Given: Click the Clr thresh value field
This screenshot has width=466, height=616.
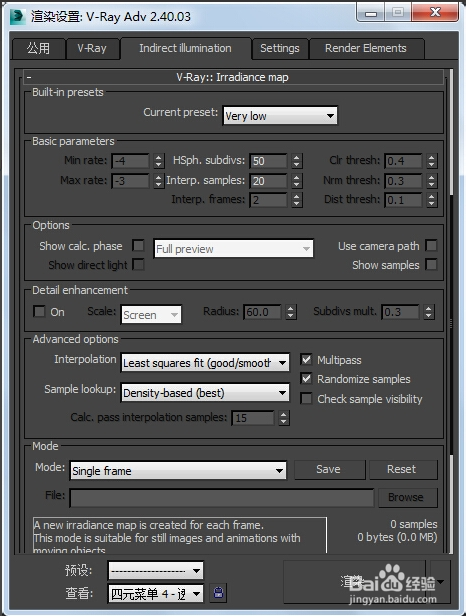Looking at the screenshot, I should point(403,161).
